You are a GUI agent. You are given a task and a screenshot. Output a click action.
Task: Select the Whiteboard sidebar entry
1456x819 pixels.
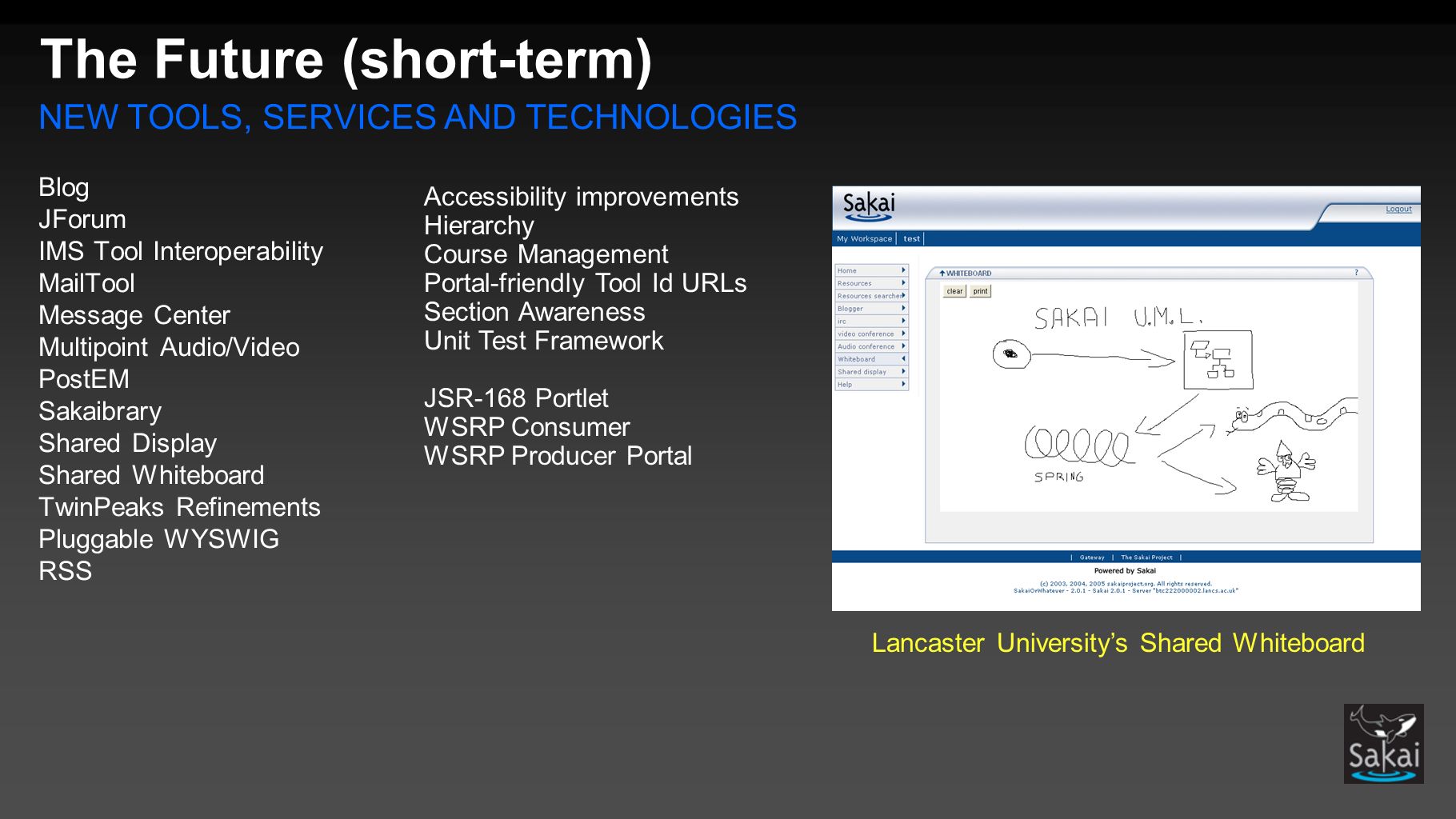pos(871,359)
